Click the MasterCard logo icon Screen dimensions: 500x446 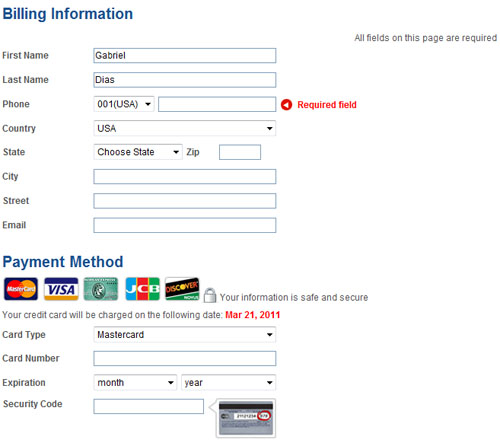(21, 289)
